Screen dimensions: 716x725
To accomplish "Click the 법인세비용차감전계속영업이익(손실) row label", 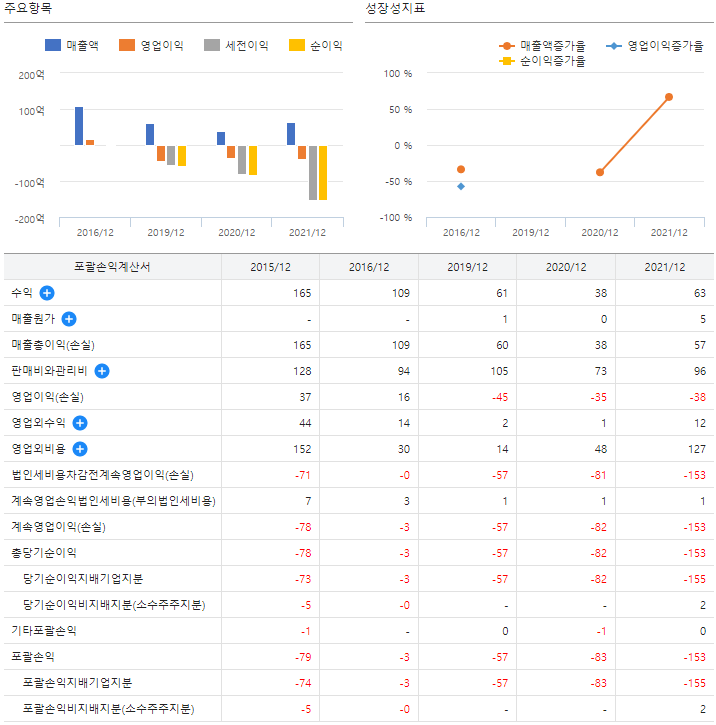I will pos(103,475).
